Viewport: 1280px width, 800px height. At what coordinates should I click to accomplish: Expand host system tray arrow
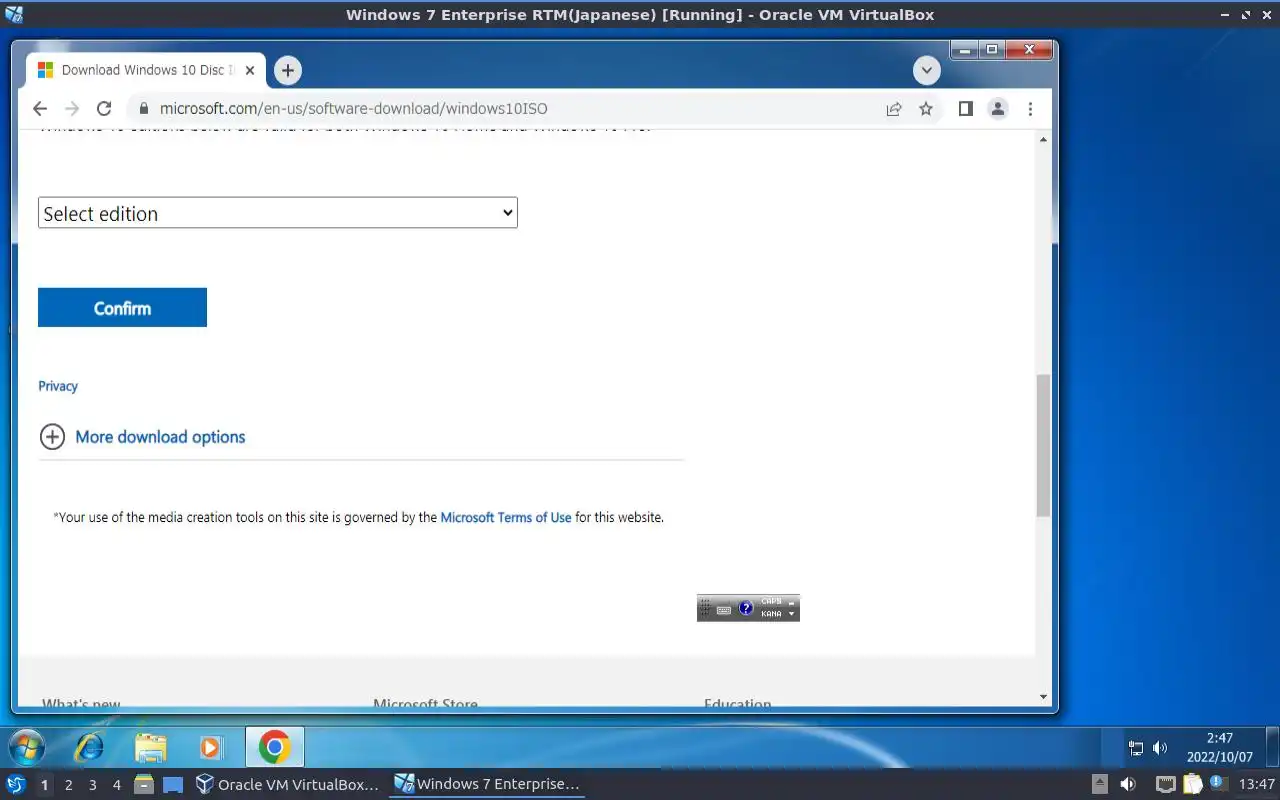pos(1099,785)
